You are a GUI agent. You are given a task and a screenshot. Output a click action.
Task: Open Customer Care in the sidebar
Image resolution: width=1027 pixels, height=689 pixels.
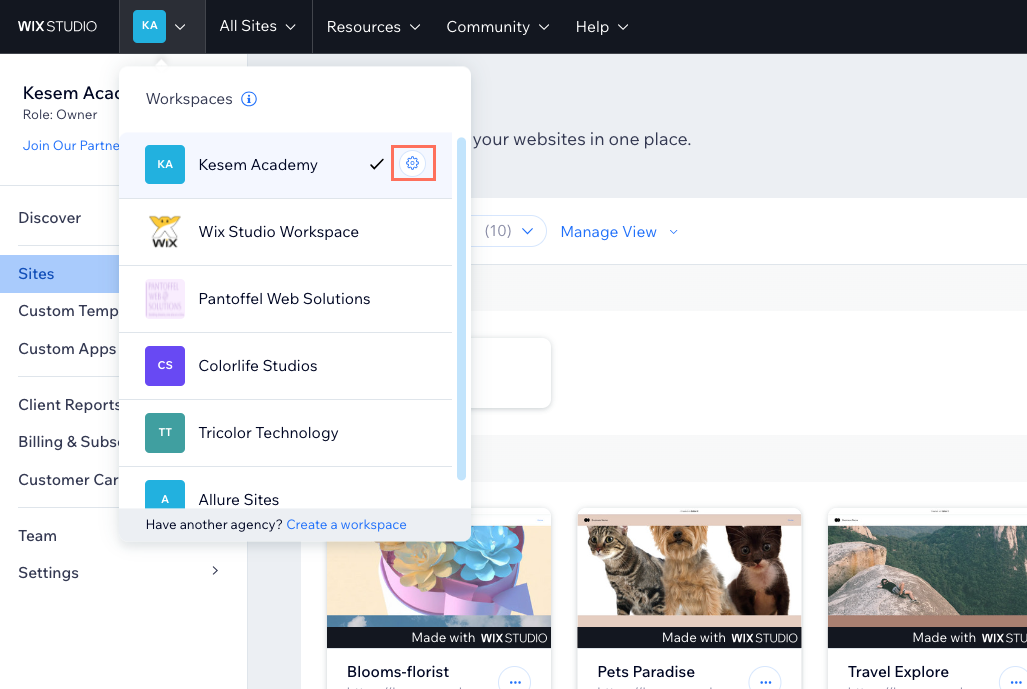(x=68, y=479)
